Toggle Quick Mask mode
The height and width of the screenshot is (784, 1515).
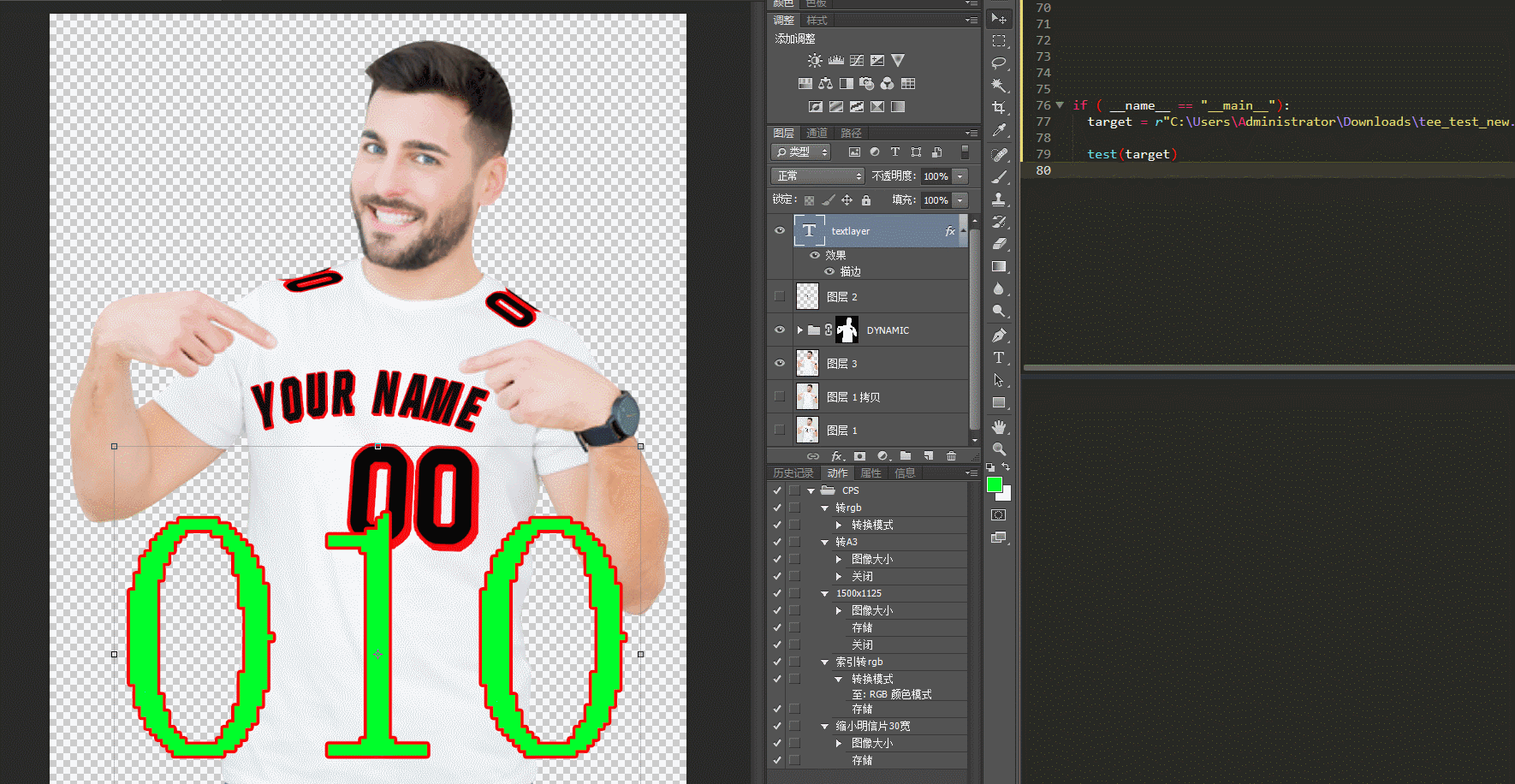pyautogui.click(x=999, y=515)
